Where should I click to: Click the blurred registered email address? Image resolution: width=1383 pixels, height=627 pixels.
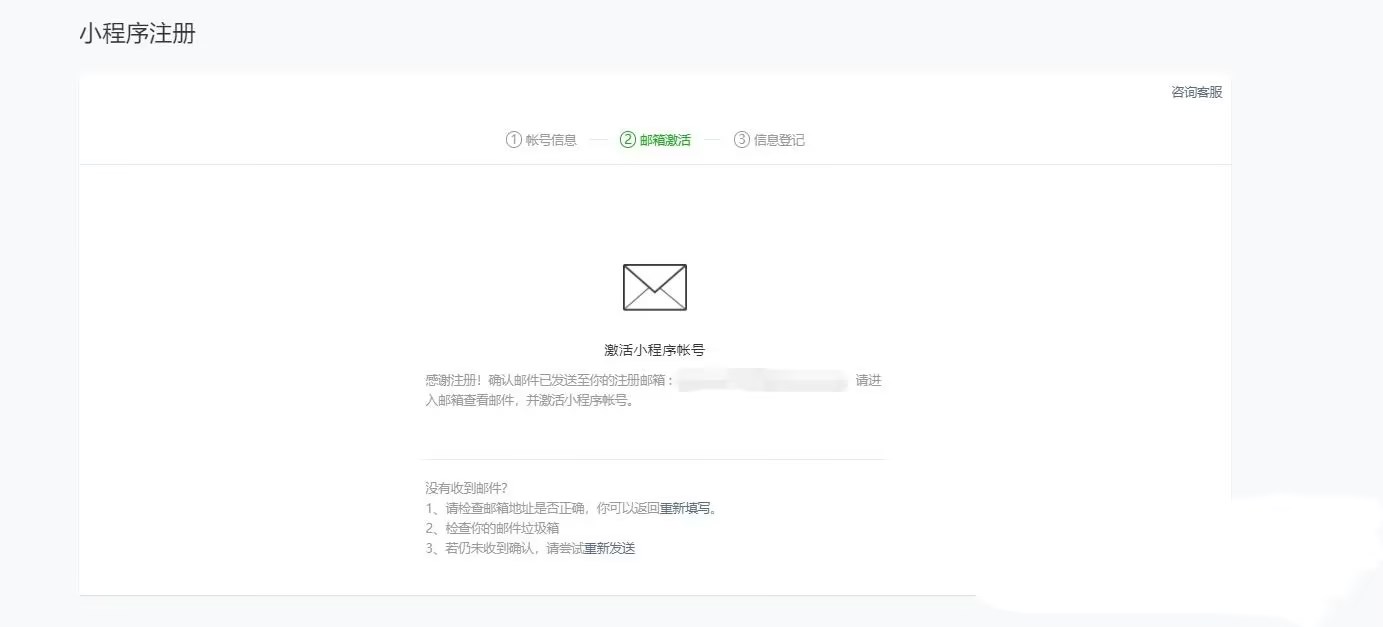click(x=762, y=380)
